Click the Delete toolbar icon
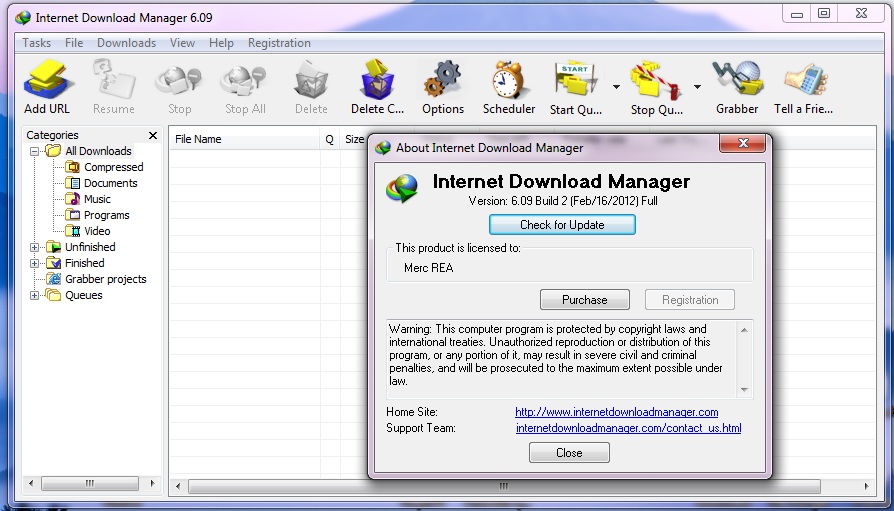This screenshot has width=894, height=511. tap(311, 79)
